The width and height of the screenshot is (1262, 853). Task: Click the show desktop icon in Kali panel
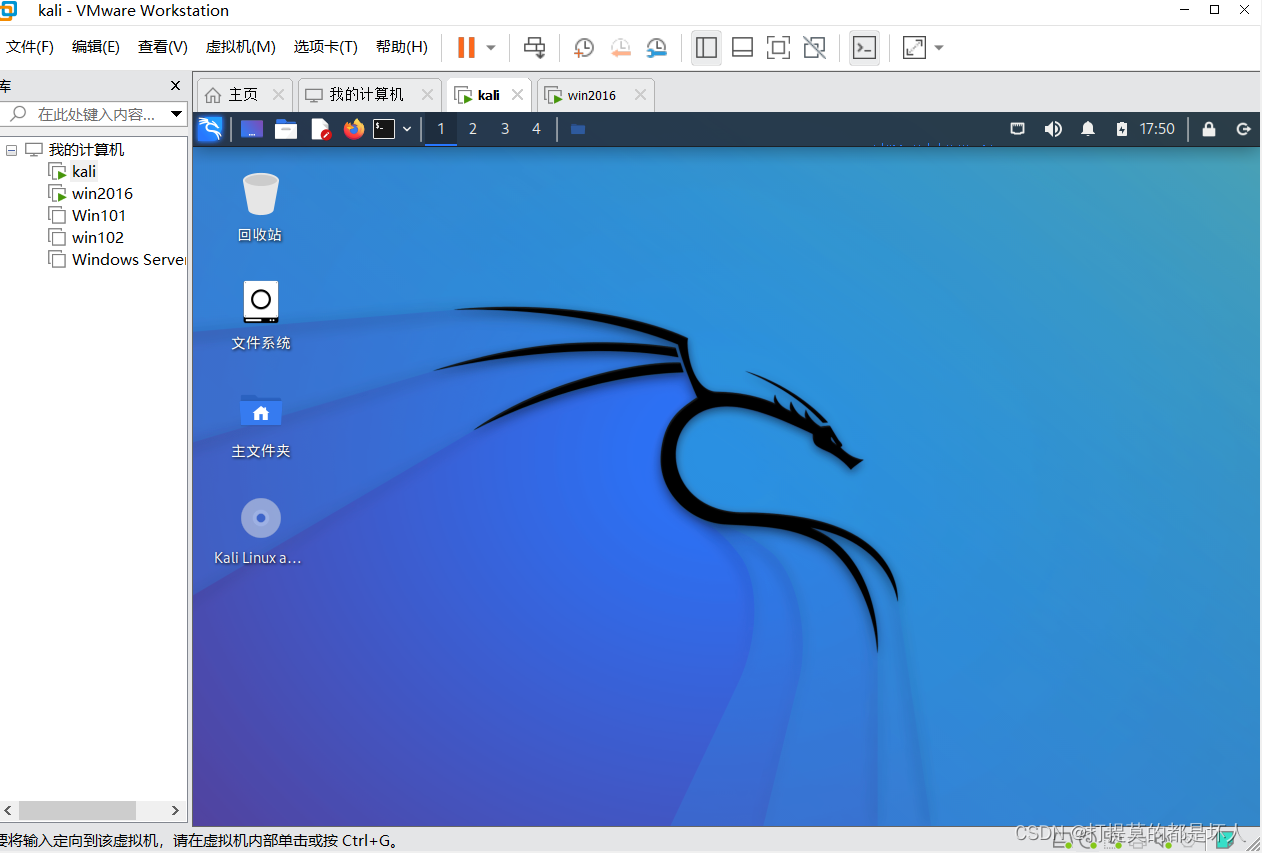point(252,129)
